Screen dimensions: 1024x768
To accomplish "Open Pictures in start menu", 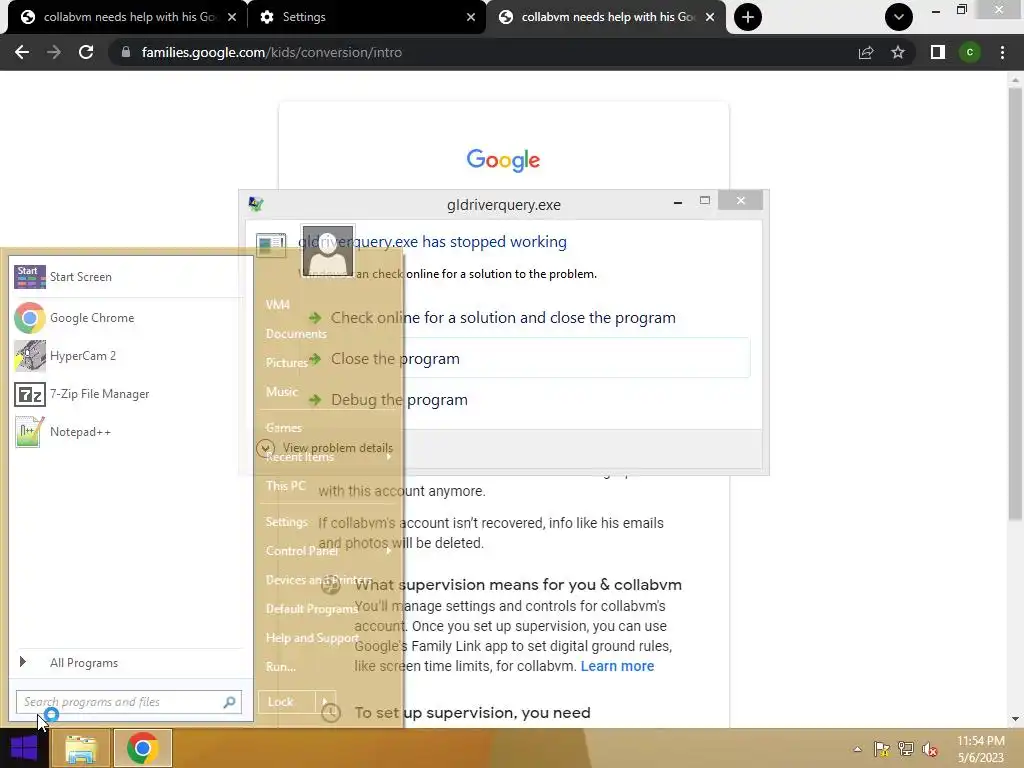I will (x=286, y=362).
